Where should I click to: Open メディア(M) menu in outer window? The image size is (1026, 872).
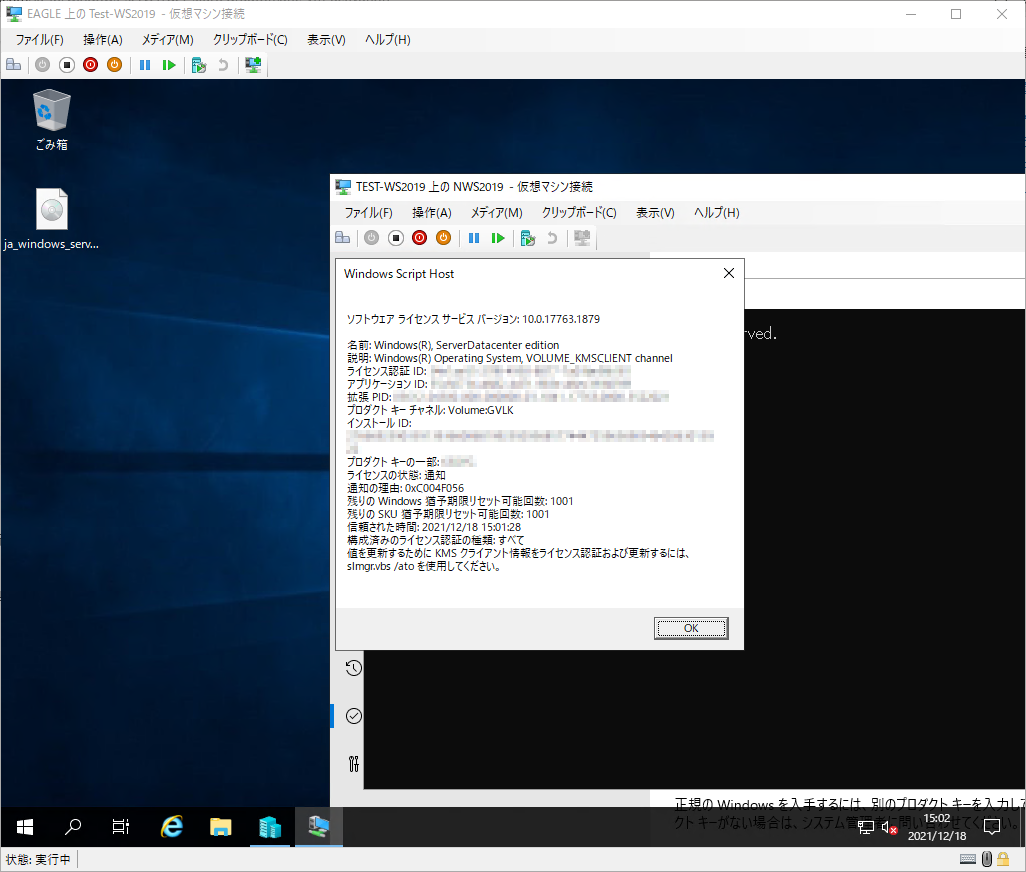click(168, 40)
